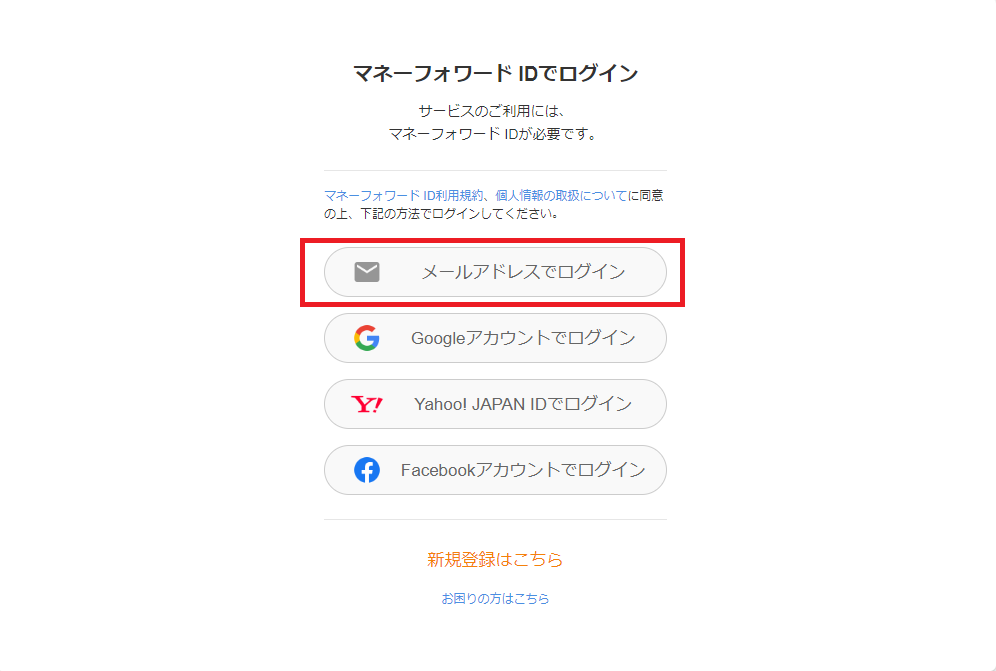Click the red Yahoo Y! logo icon
996x671 pixels.
[367, 404]
